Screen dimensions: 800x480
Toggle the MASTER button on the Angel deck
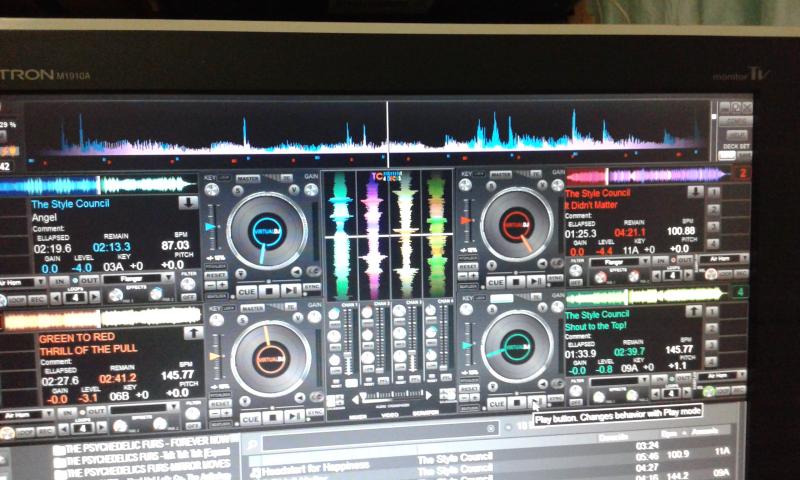point(248,179)
